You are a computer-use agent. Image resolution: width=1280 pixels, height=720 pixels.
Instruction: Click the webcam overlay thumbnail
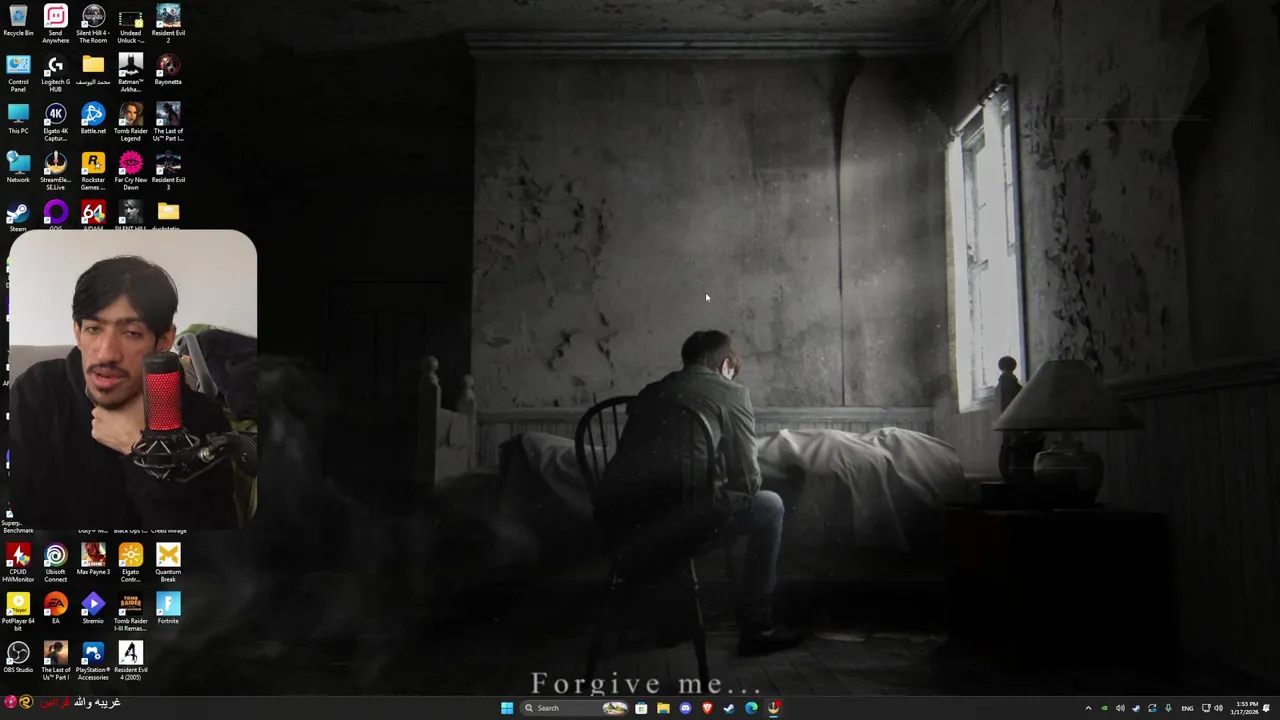pyautogui.click(x=132, y=378)
